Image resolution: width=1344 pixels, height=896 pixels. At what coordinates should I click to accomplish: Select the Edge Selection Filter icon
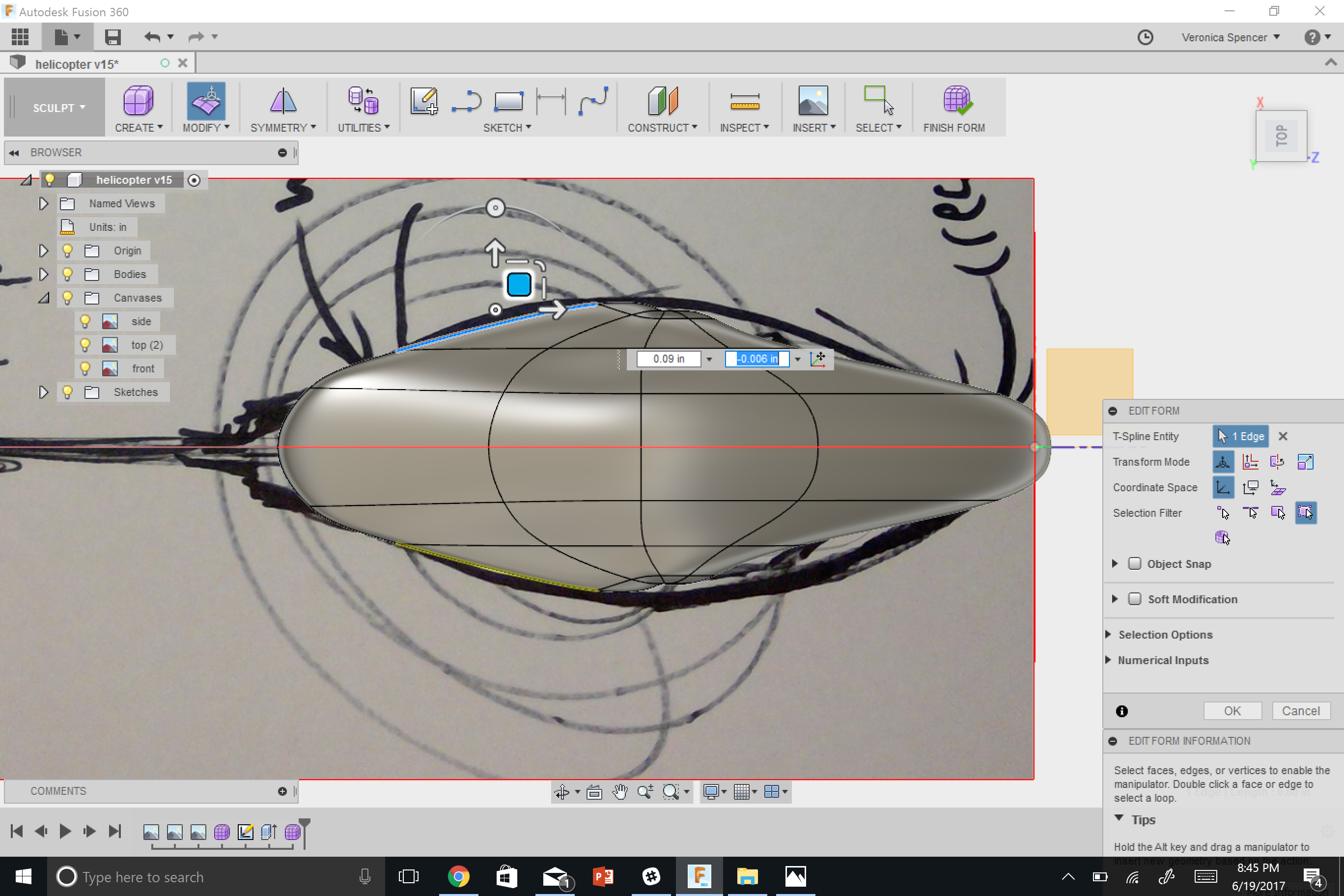coord(1251,512)
